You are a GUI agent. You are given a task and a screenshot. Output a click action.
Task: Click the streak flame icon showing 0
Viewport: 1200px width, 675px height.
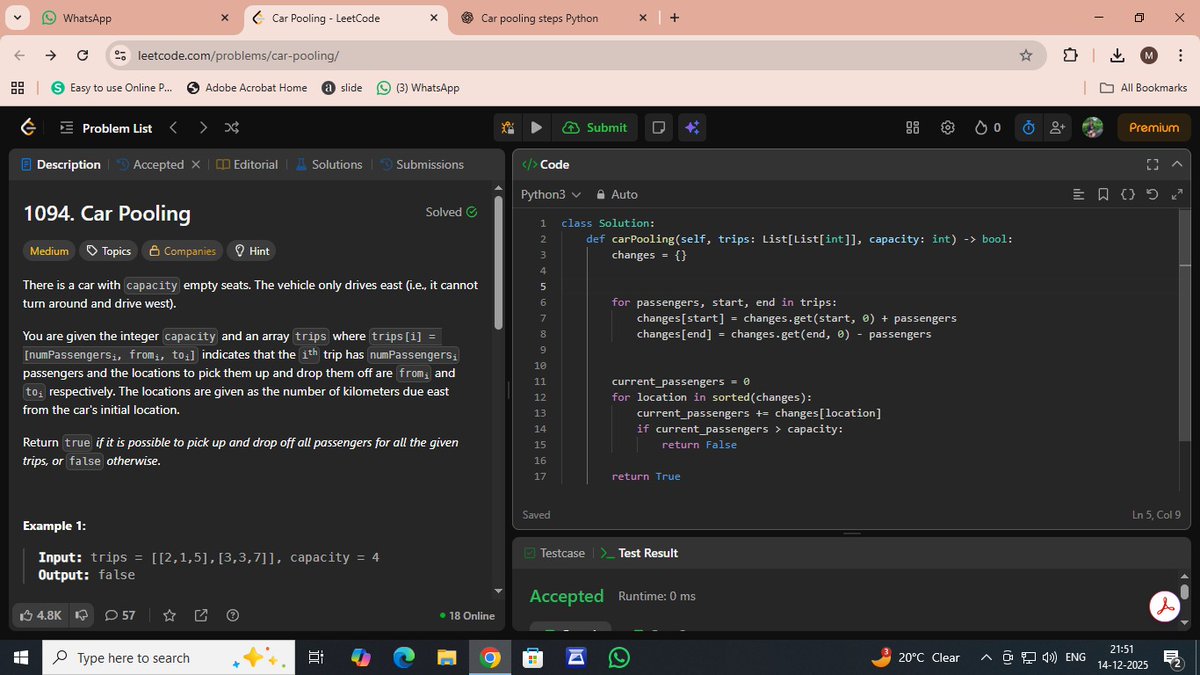tap(987, 127)
